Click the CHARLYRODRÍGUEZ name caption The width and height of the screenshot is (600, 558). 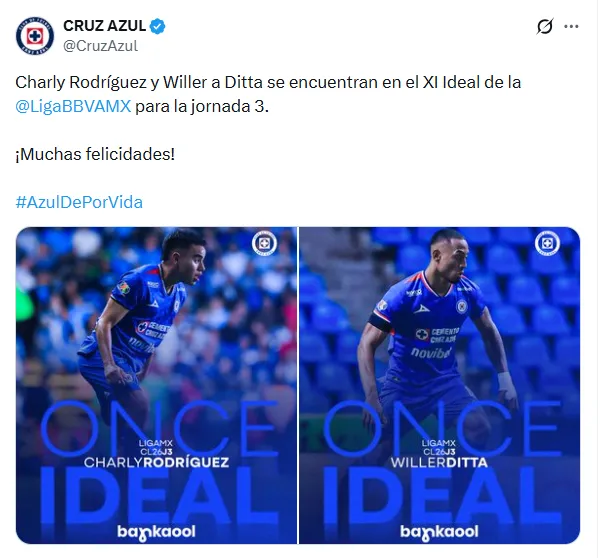tap(157, 462)
